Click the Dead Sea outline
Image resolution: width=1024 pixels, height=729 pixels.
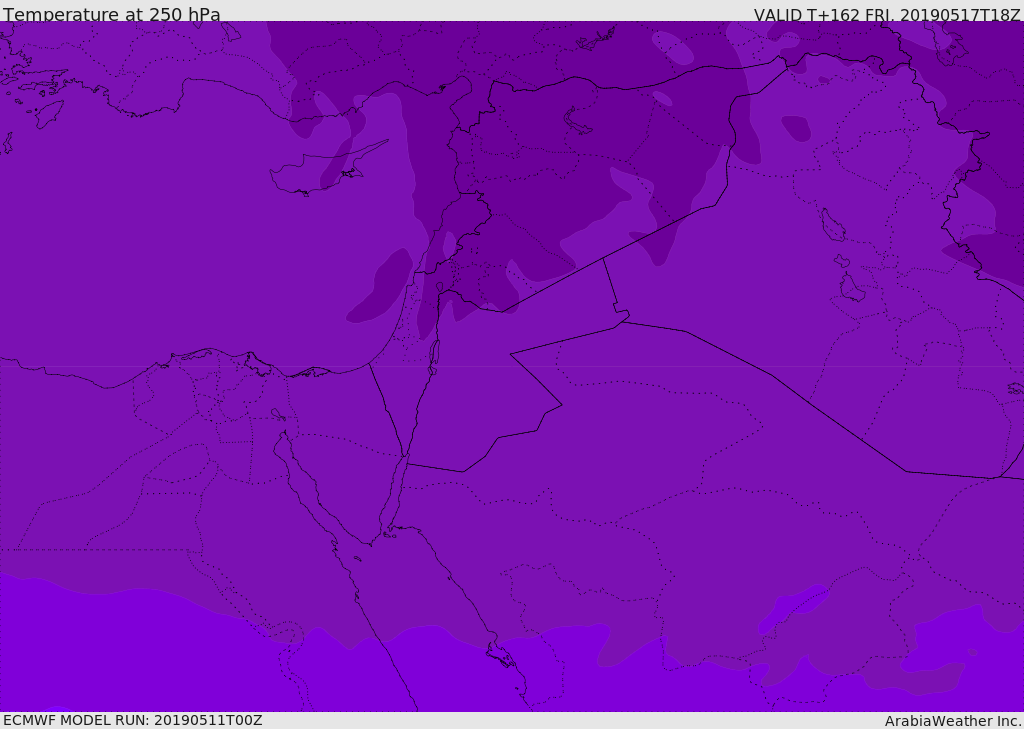[434, 354]
